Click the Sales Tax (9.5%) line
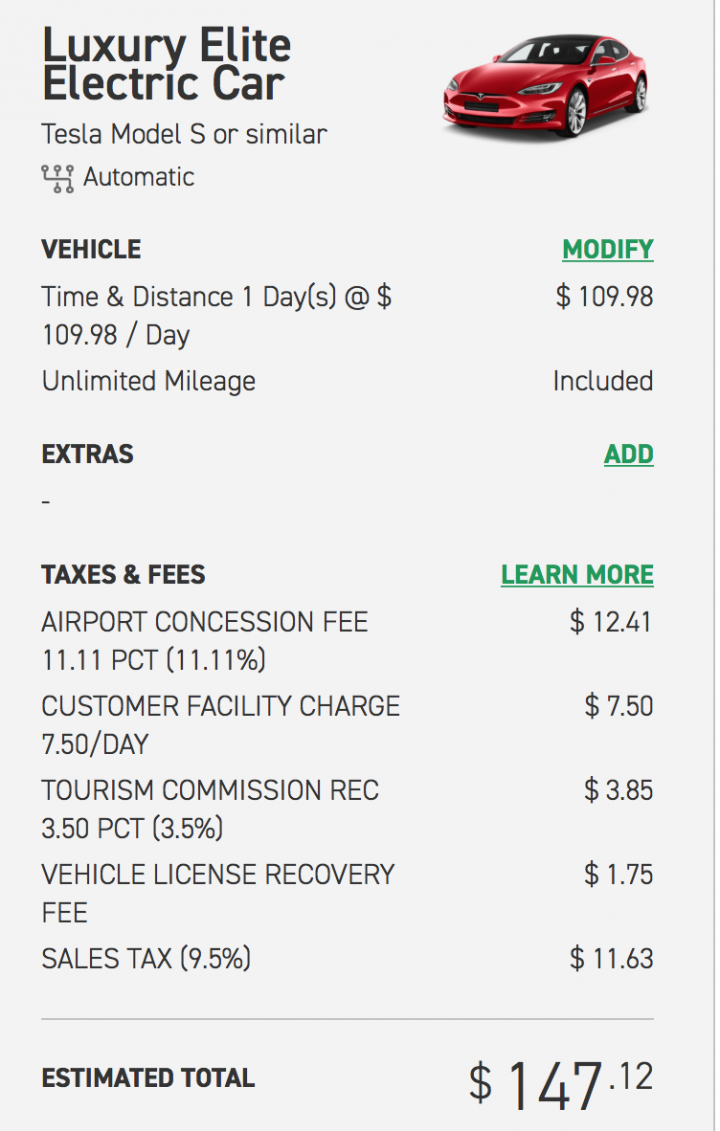Screen dimensions: 720x1131 click(146, 959)
